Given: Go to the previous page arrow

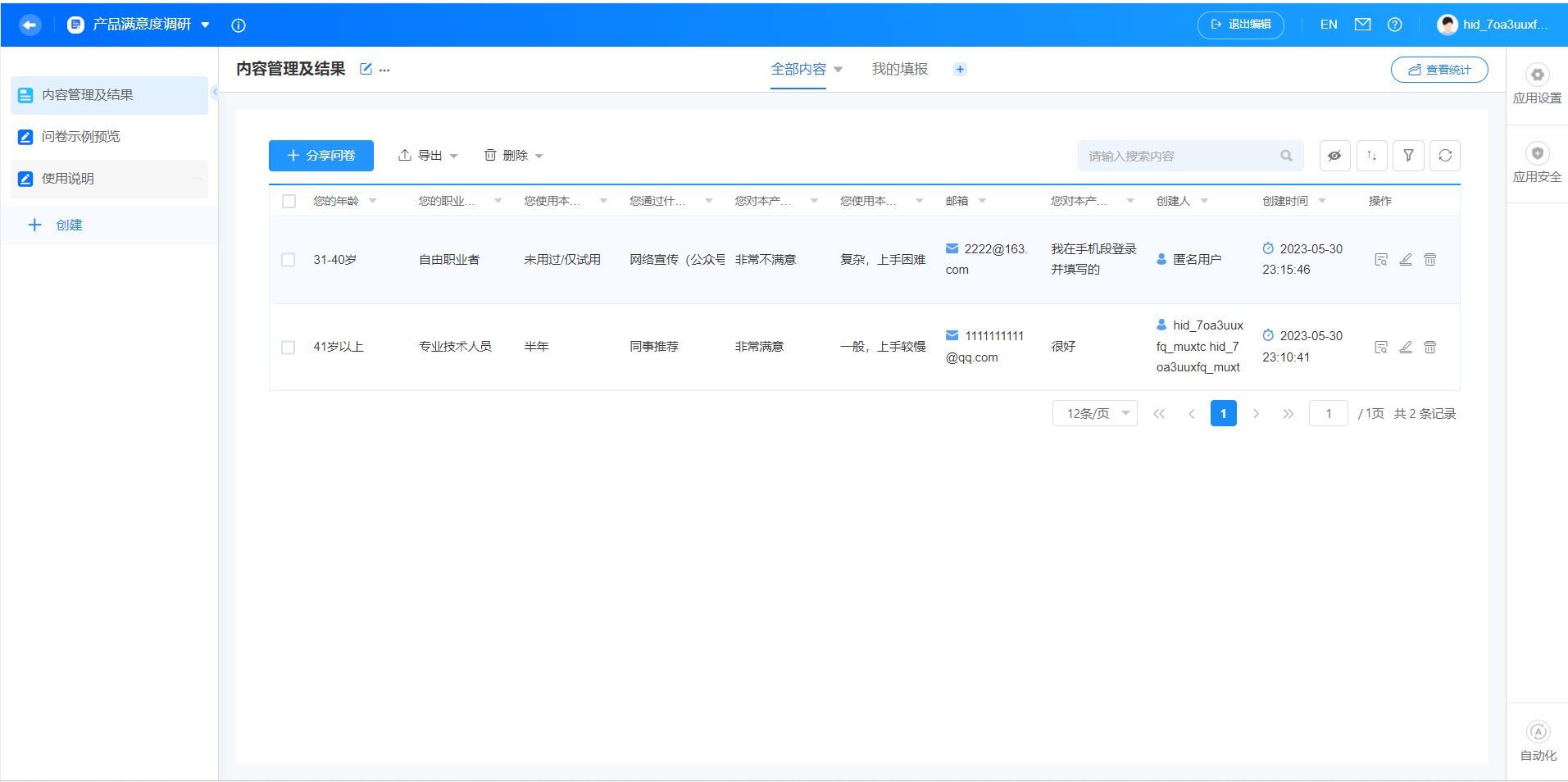Looking at the screenshot, I should click(1192, 414).
